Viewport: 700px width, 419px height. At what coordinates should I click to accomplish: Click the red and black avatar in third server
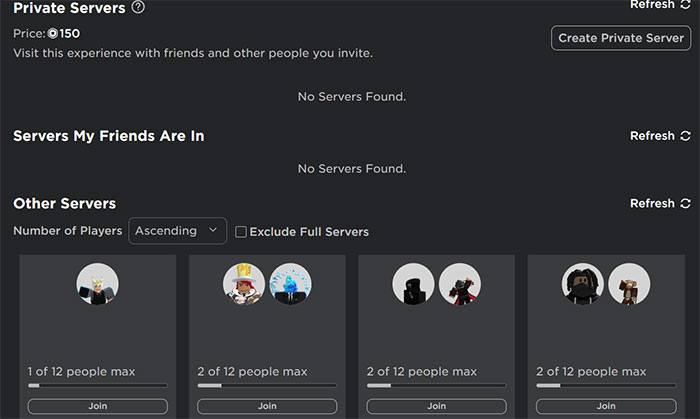point(460,284)
